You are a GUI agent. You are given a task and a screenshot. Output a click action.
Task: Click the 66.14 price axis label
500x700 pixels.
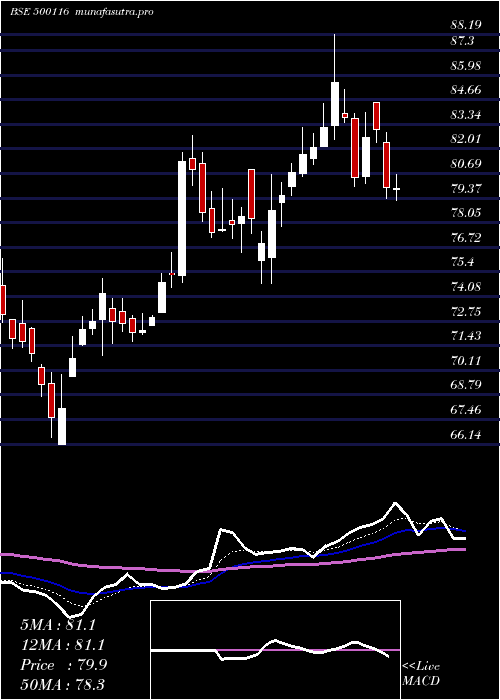pyautogui.click(x=466, y=434)
